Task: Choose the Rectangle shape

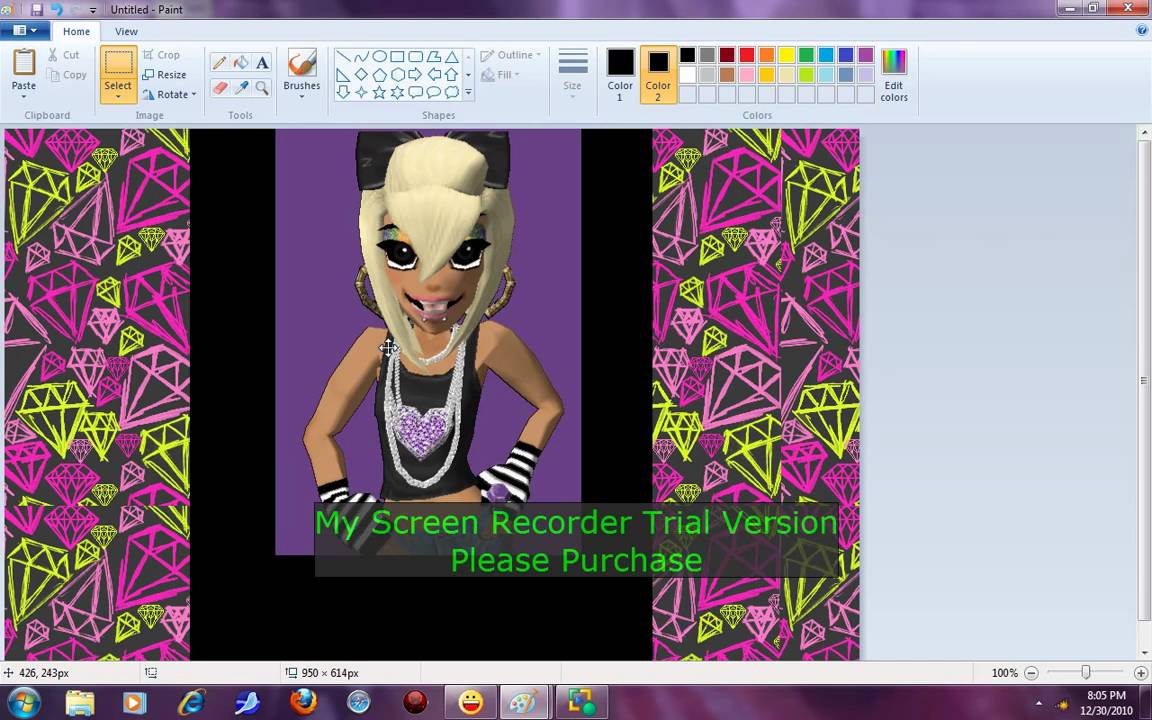Action: coord(397,57)
